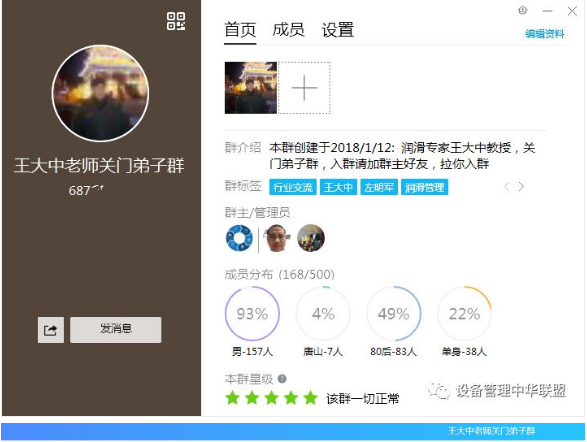587x442 pixels.
Task: Show next group tags with right chevron
Action: coord(521,186)
